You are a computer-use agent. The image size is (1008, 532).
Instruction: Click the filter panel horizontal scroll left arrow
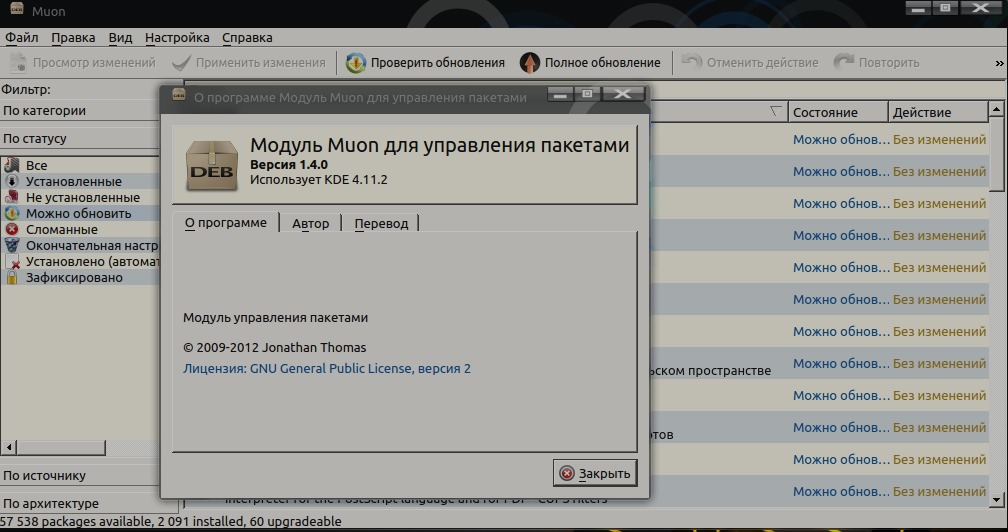click(9, 447)
